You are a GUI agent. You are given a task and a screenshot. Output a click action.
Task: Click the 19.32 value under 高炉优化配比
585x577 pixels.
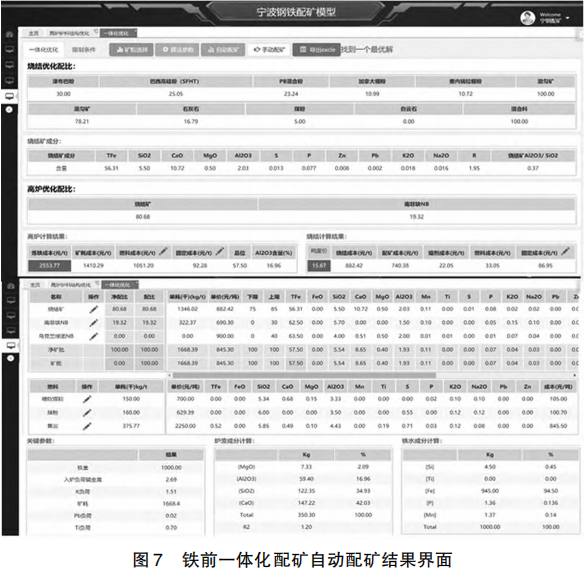point(416,217)
